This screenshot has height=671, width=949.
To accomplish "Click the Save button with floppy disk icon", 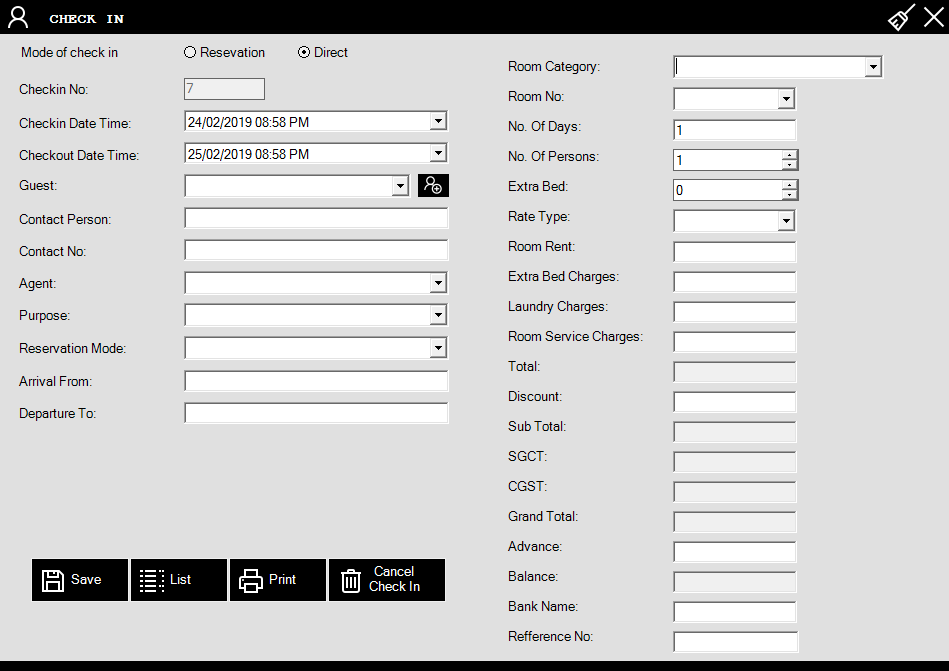I will click(80, 580).
